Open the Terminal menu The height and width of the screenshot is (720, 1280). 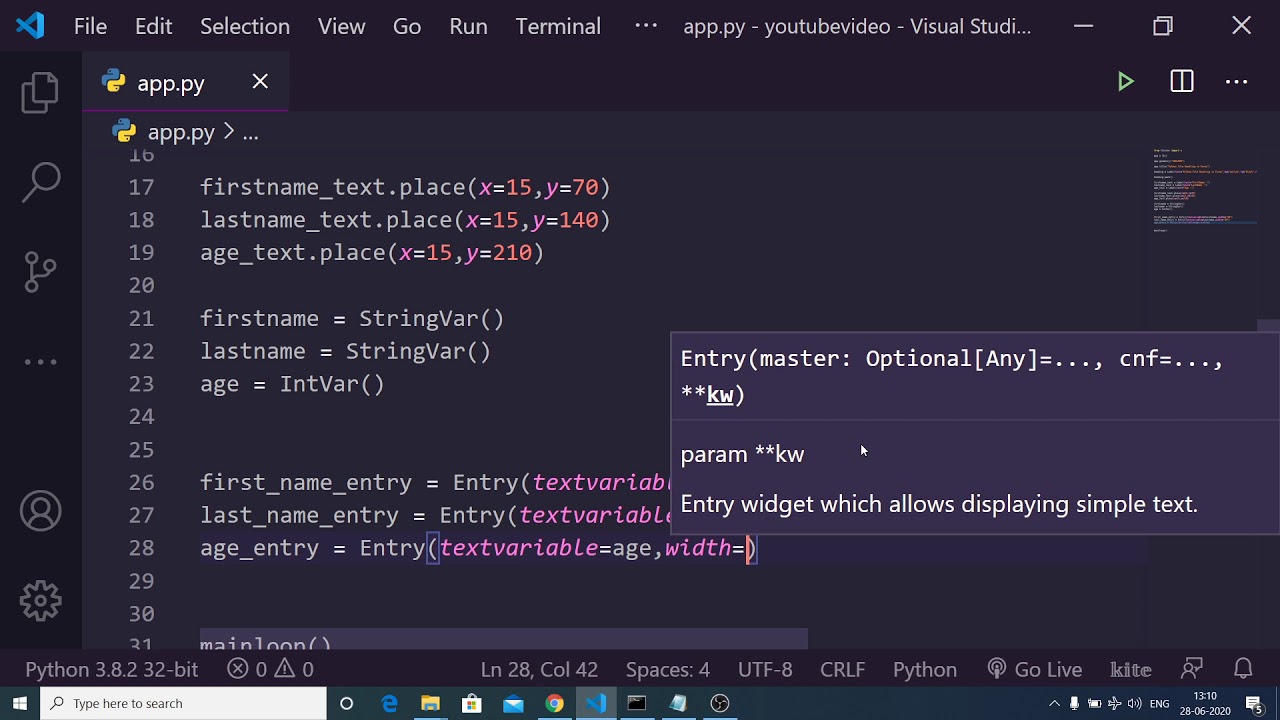pyautogui.click(x=558, y=26)
